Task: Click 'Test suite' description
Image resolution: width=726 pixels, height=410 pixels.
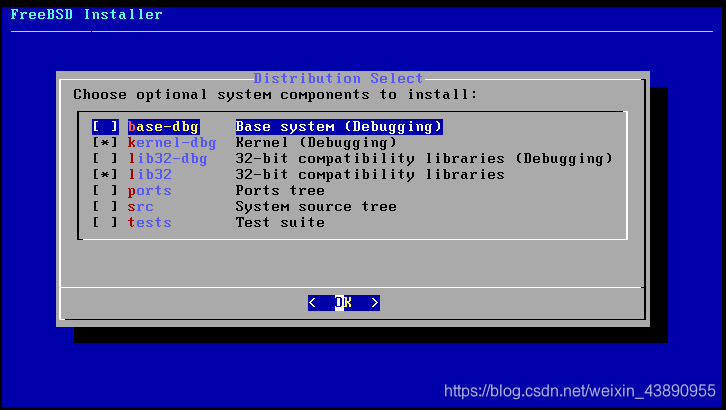Action: coord(280,222)
